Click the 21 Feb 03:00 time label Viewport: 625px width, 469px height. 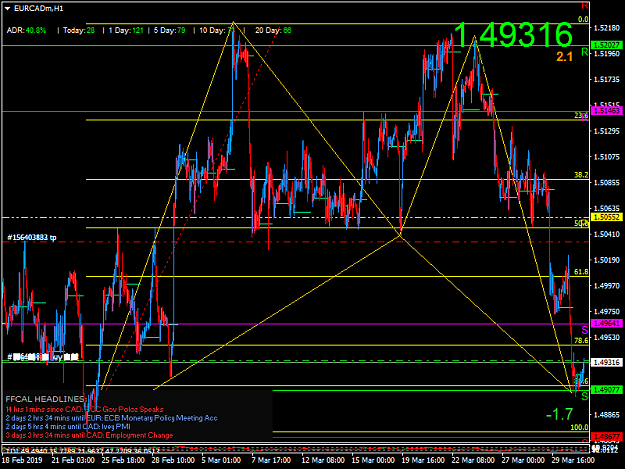coord(73,460)
